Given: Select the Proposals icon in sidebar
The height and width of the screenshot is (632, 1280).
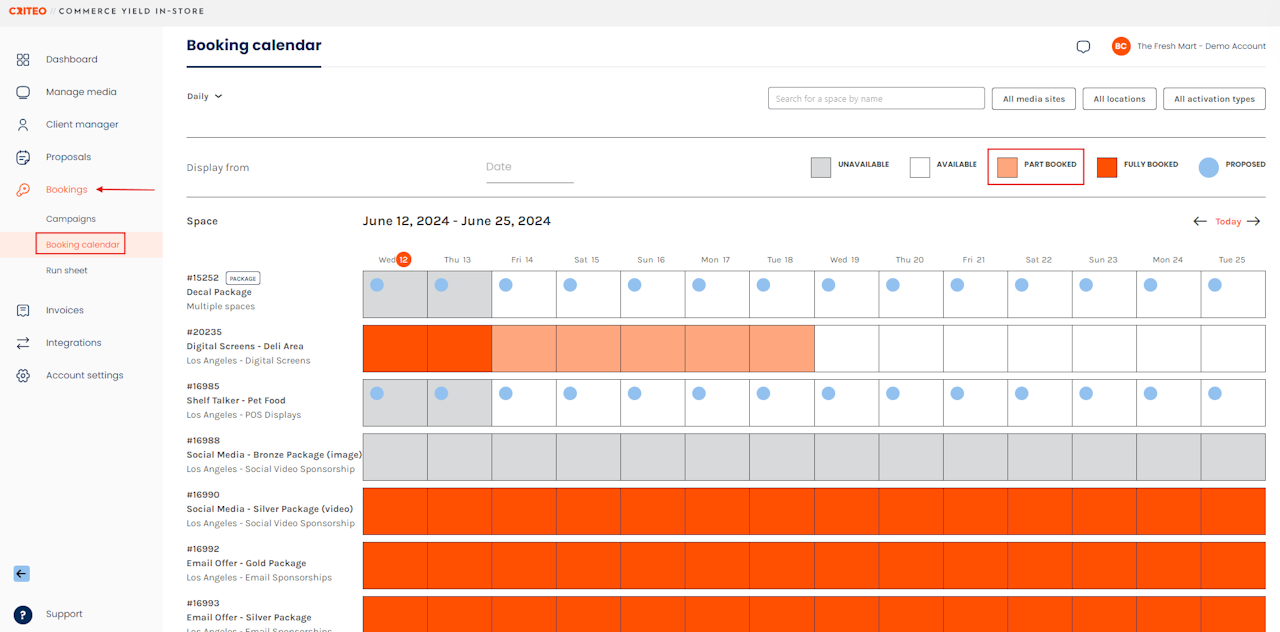Looking at the screenshot, I should [x=23, y=157].
